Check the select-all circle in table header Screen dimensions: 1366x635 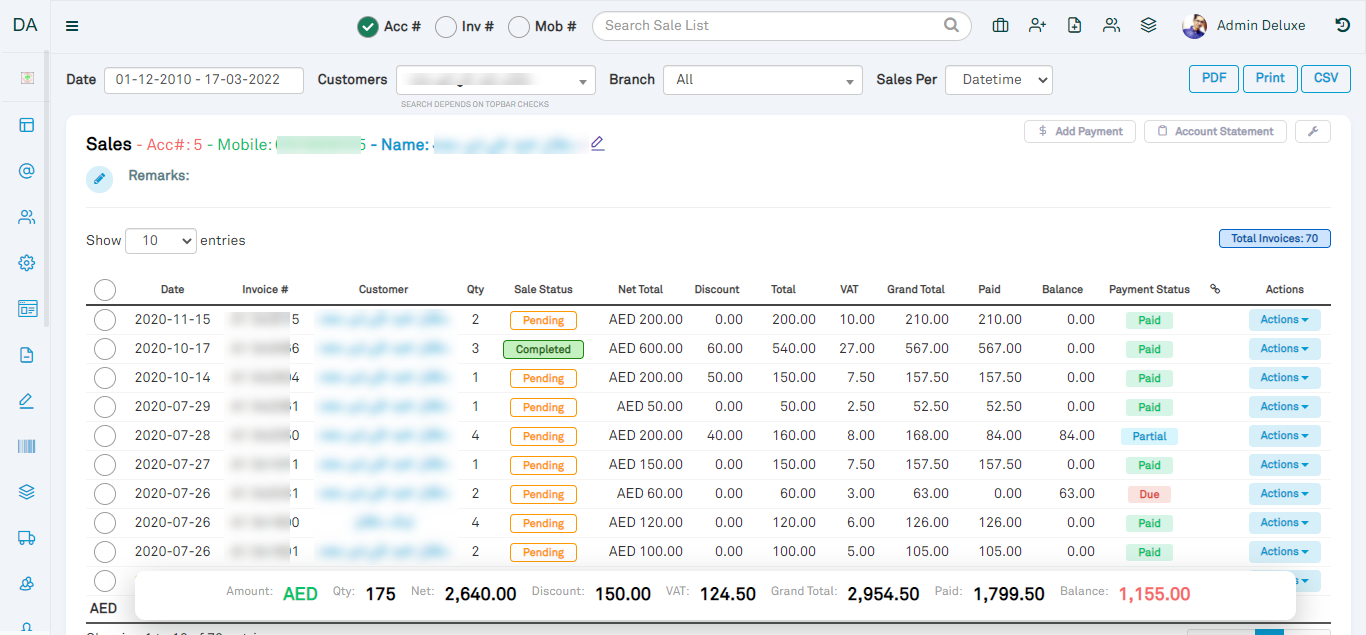[x=105, y=290]
